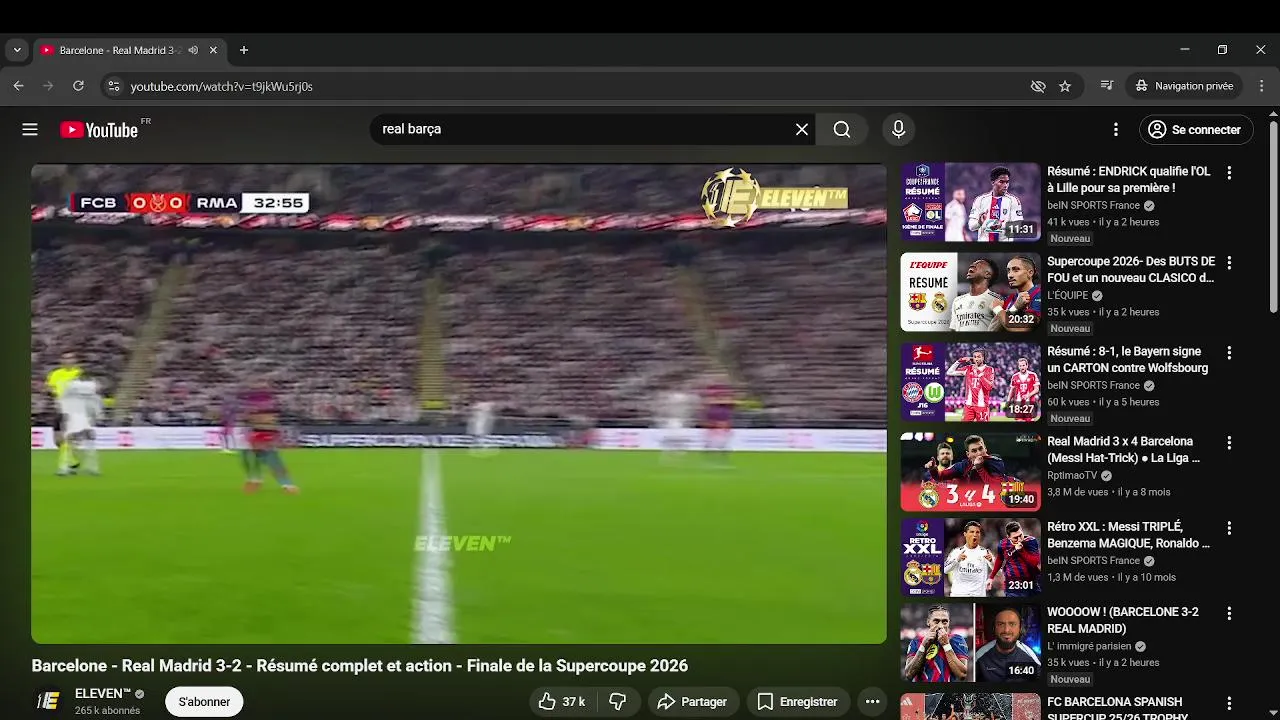The image size is (1280, 720).
Task: Click the magnifier search button
Action: click(842, 129)
